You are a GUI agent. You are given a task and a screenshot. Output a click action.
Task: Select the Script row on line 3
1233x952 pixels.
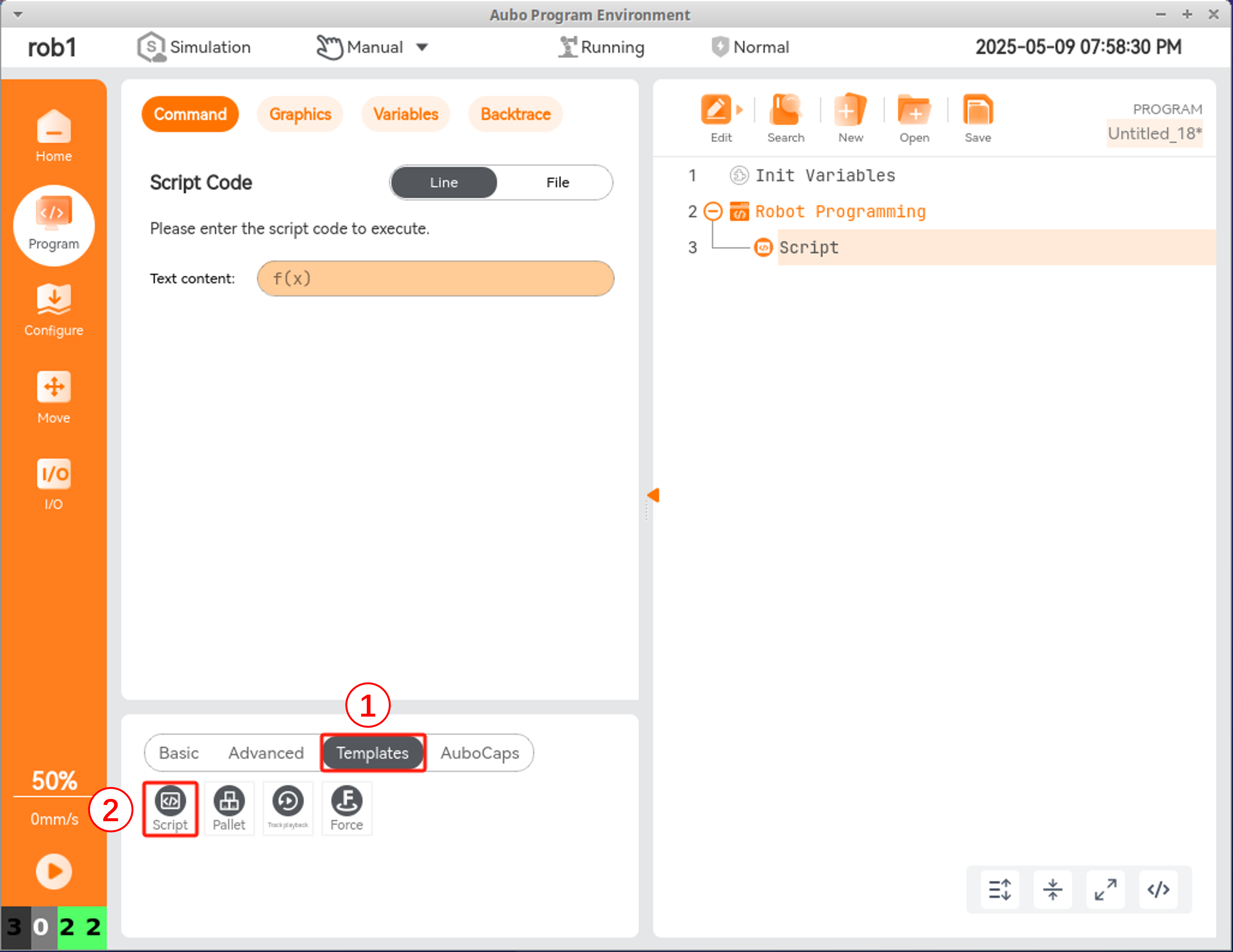tap(996, 247)
